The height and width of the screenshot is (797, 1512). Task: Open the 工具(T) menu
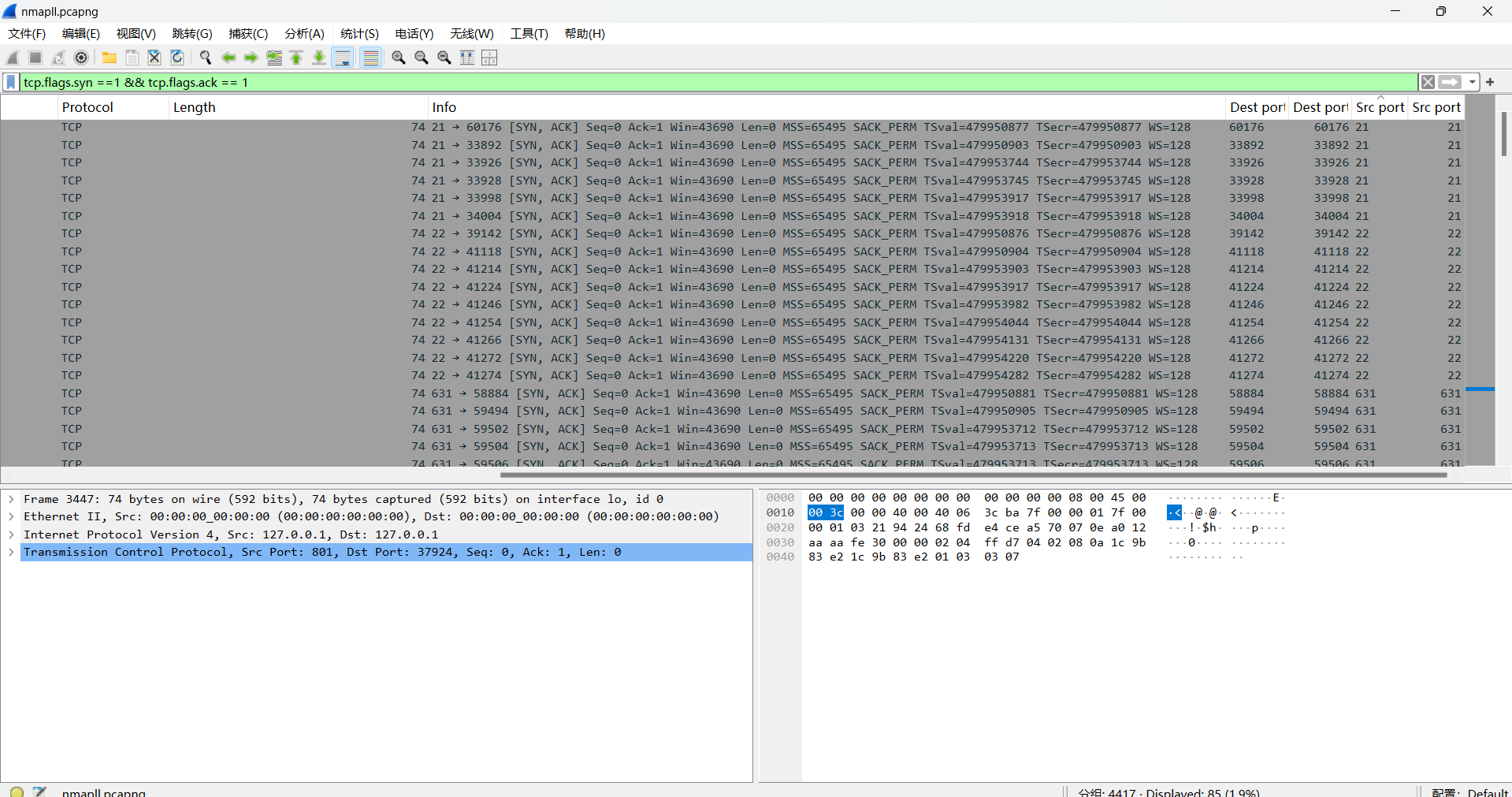click(x=529, y=34)
